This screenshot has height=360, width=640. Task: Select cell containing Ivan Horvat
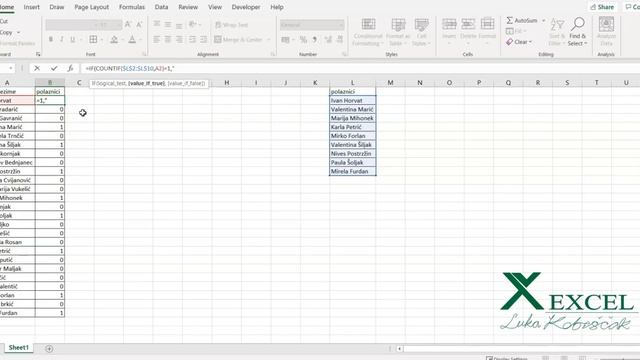pos(353,100)
